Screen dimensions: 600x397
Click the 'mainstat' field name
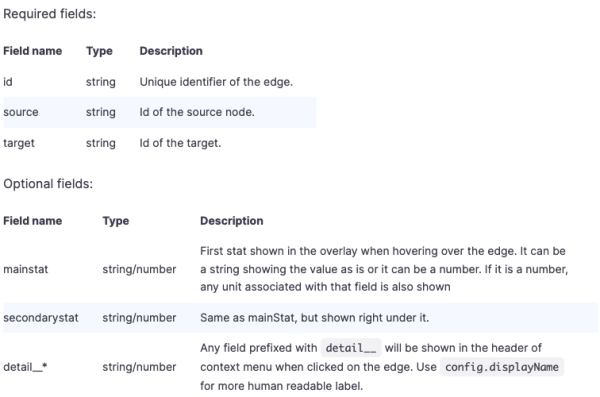pyautogui.click(x=26, y=269)
